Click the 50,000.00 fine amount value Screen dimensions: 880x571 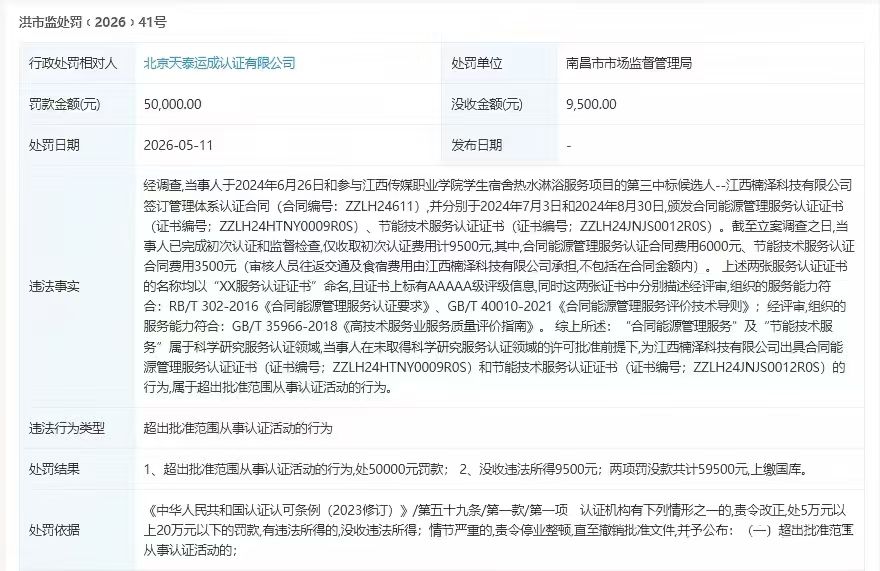[x=172, y=104]
